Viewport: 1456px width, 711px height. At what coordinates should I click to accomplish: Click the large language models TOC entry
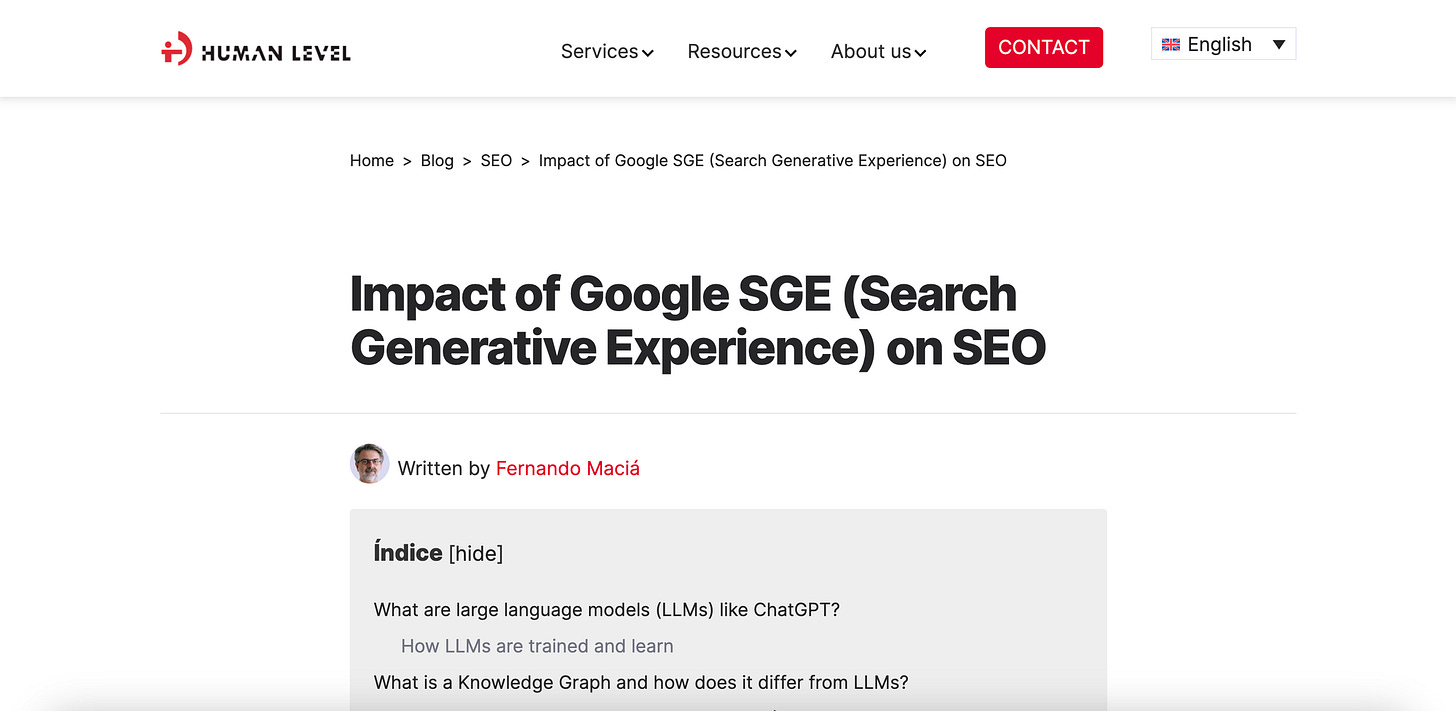point(606,609)
